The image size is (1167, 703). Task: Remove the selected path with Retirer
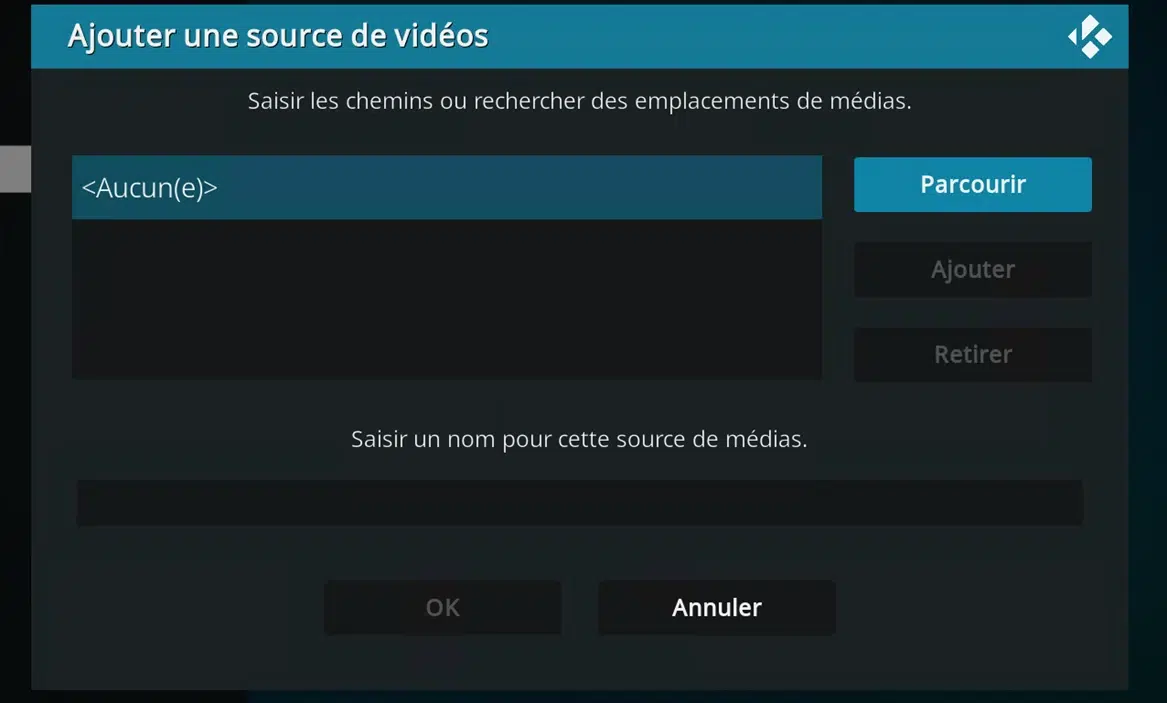pos(972,354)
